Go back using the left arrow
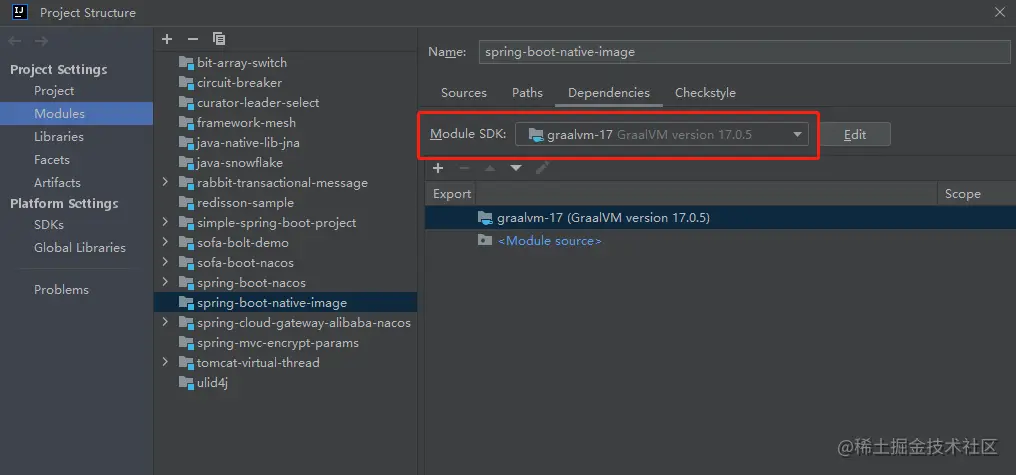The height and width of the screenshot is (475, 1016). (x=15, y=41)
